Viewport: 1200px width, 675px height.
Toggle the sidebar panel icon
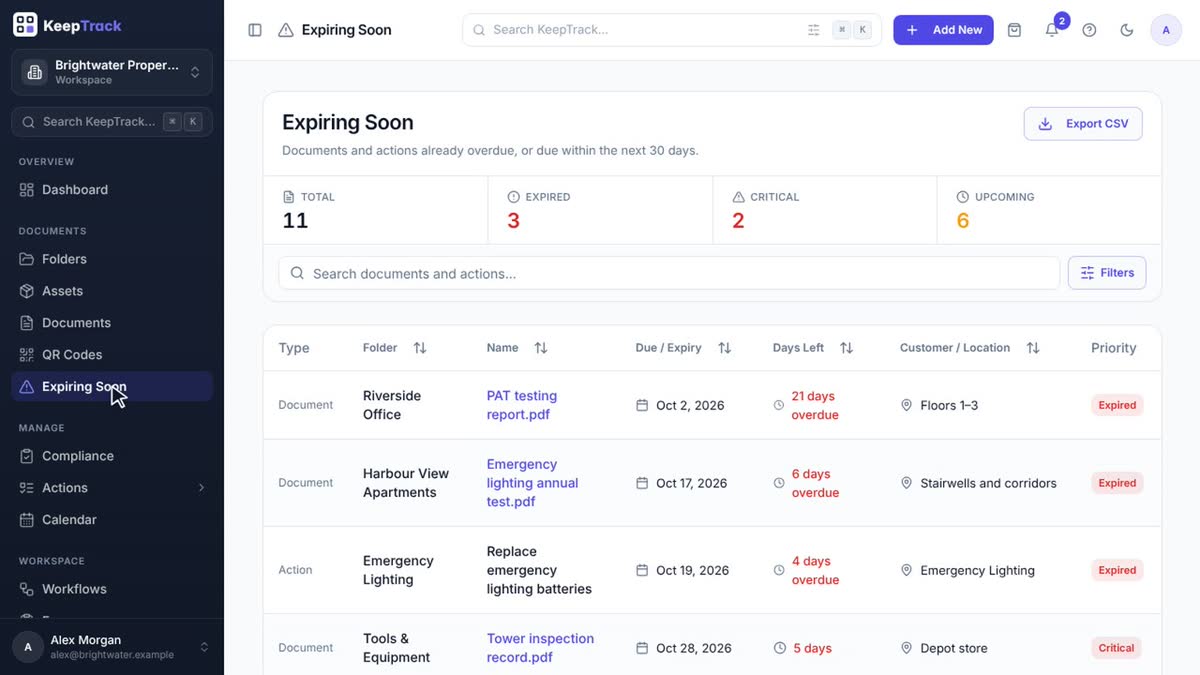[x=255, y=30]
